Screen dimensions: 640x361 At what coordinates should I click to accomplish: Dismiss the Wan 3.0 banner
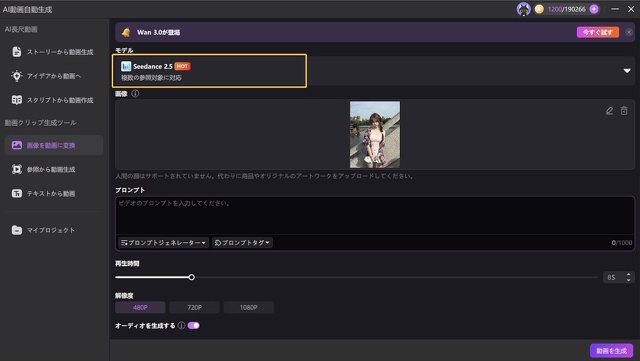click(x=629, y=32)
